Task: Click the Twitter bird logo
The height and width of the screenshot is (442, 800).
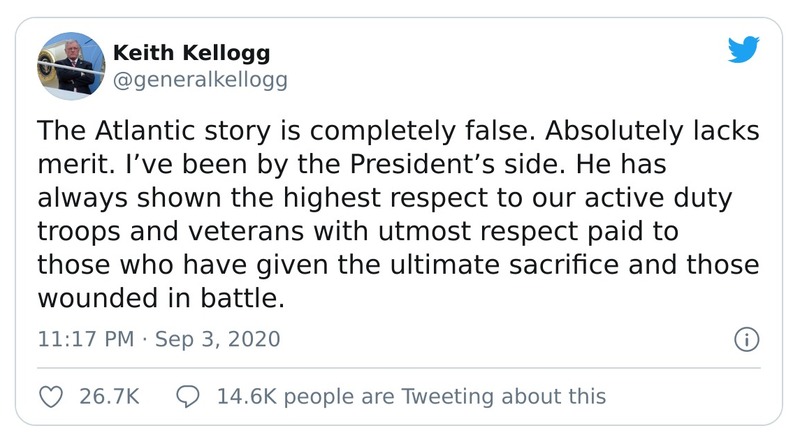Action: (743, 50)
